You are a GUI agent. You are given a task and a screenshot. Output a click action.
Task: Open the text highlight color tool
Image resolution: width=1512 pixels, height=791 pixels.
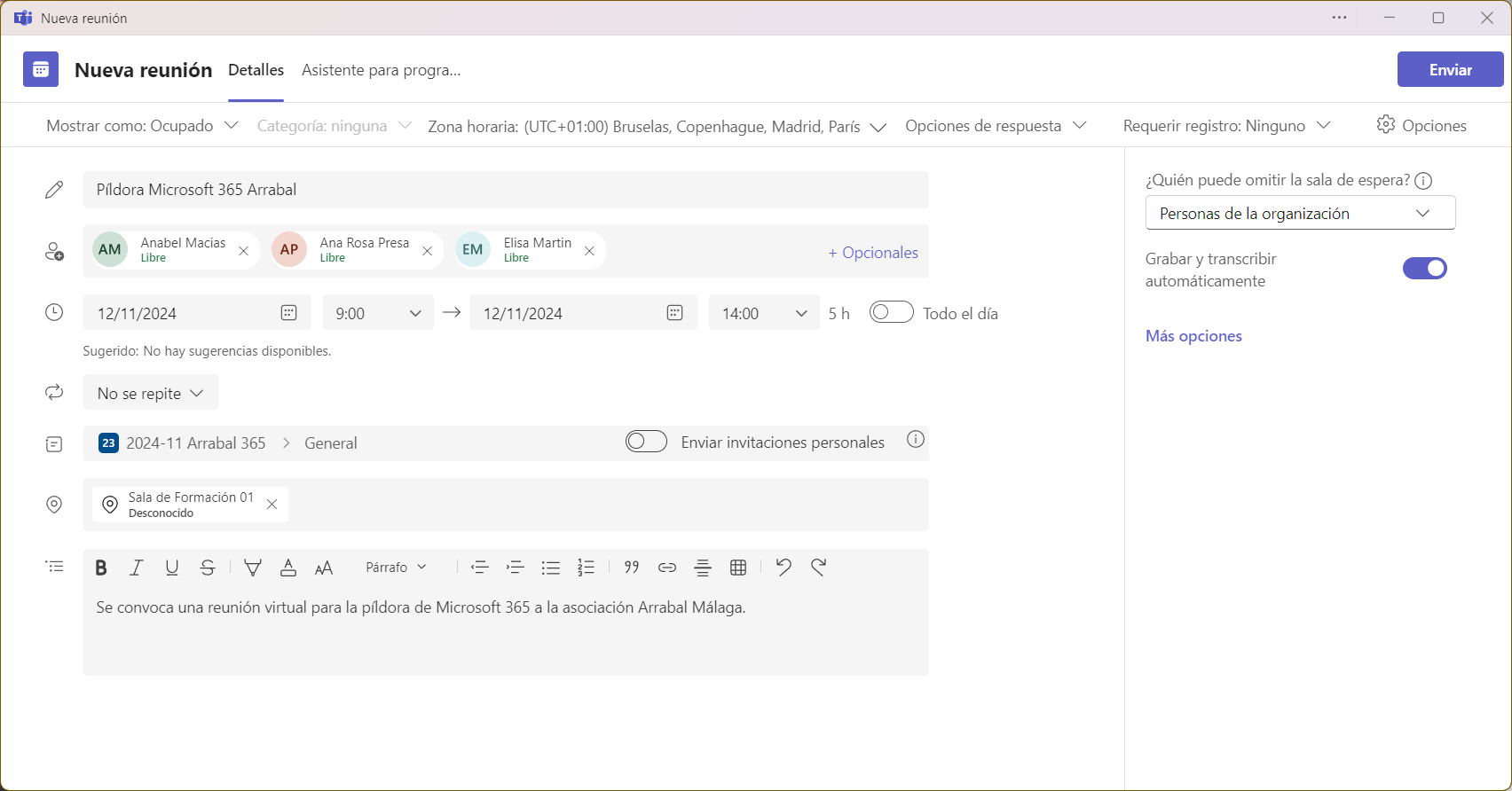pos(253,568)
